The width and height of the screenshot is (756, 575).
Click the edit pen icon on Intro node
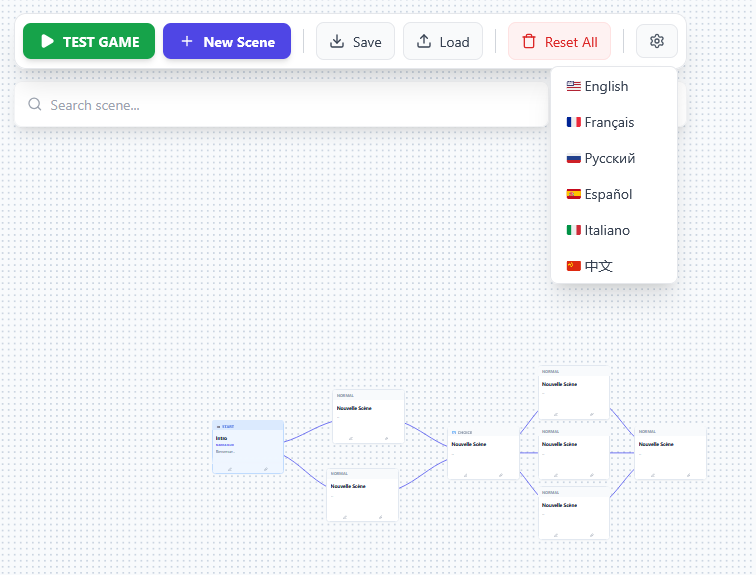pyautogui.click(x=230, y=469)
